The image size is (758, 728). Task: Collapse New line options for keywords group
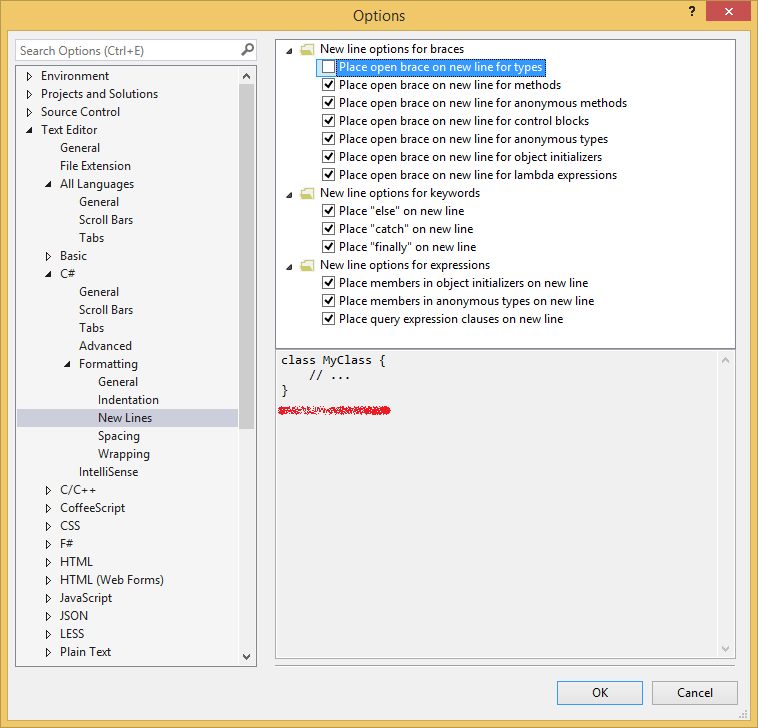(x=289, y=194)
